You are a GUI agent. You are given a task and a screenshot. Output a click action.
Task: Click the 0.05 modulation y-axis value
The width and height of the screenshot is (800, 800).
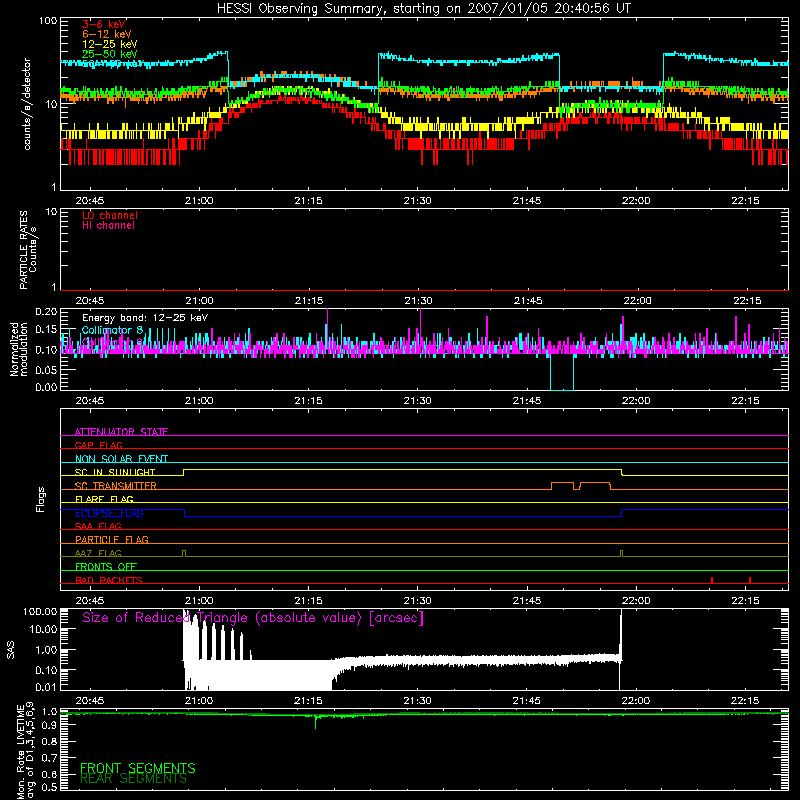(46, 370)
